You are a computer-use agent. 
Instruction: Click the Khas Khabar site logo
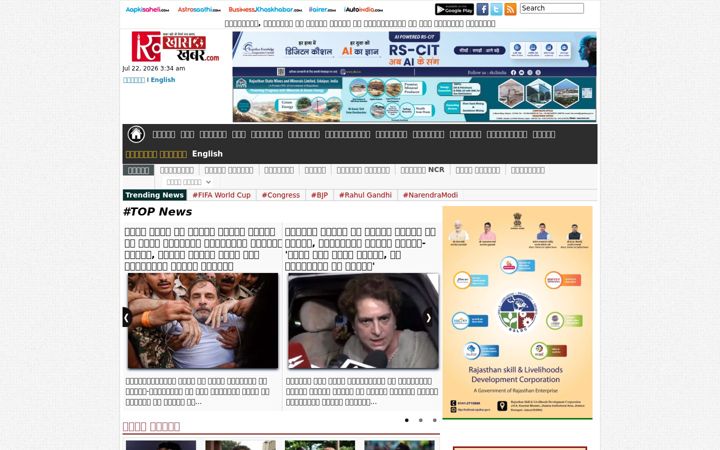[x=175, y=46]
